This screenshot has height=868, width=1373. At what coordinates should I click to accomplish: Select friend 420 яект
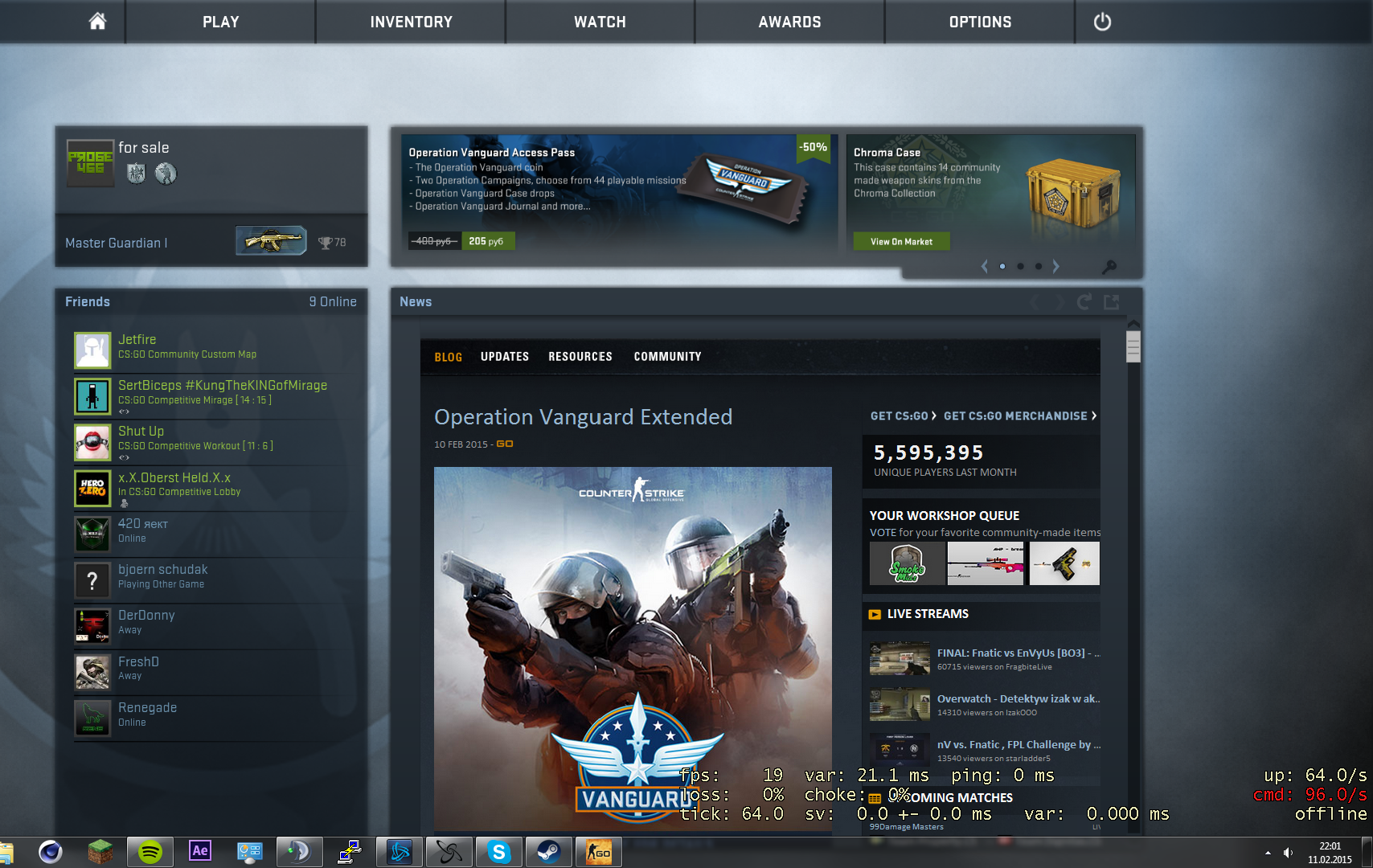coord(215,534)
